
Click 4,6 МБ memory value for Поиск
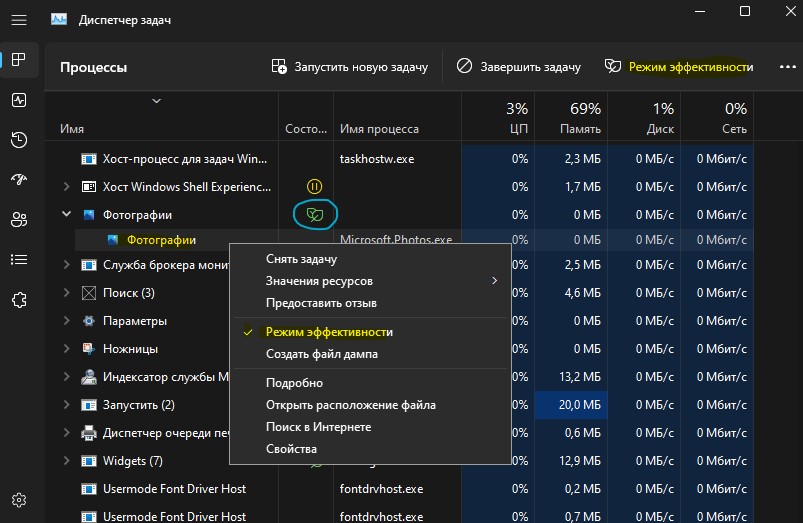(x=583, y=293)
